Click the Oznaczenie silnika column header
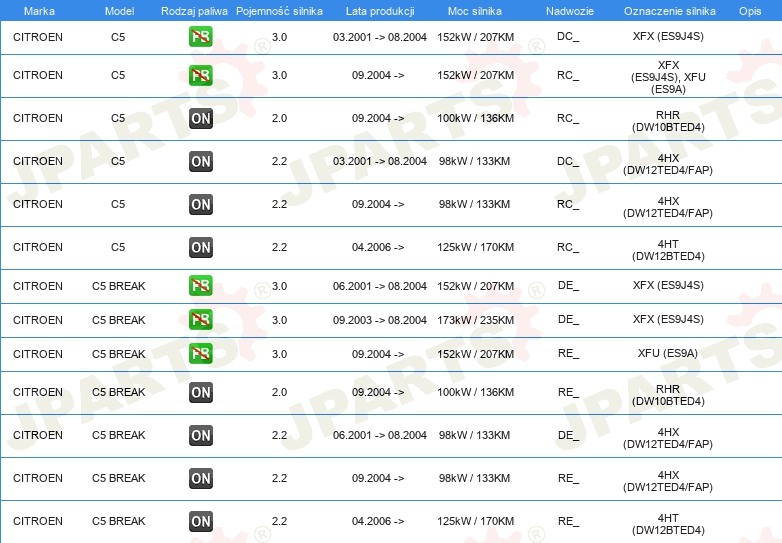The image size is (782, 543). click(669, 11)
